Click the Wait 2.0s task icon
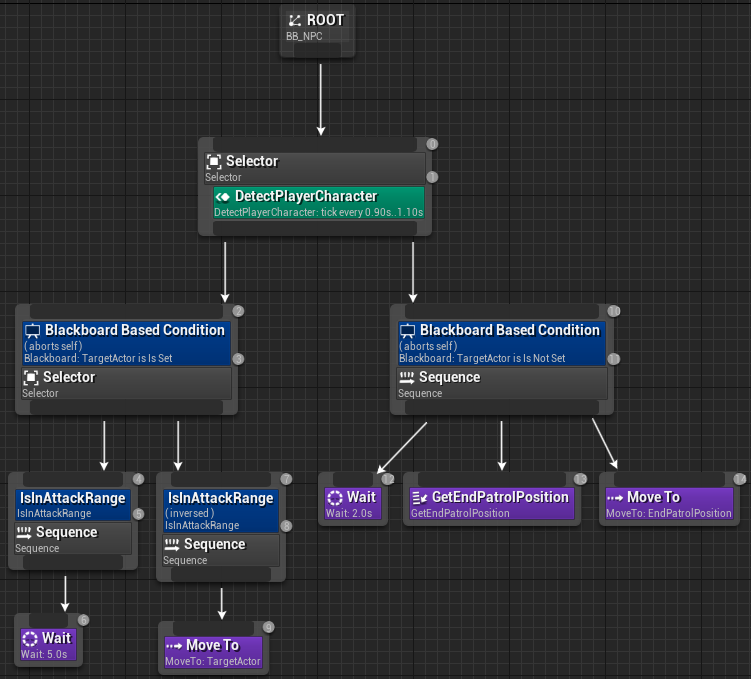751x679 pixels. click(x=335, y=498)
